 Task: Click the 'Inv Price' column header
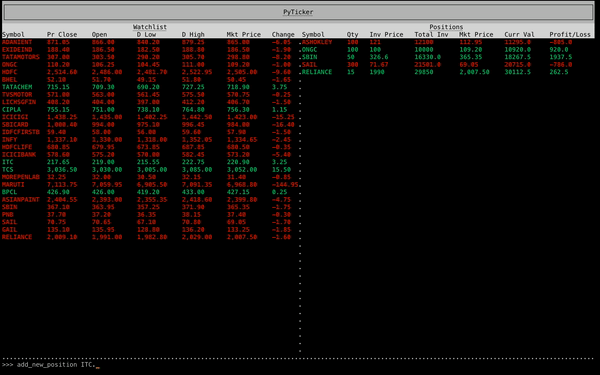tap(386, 34)
